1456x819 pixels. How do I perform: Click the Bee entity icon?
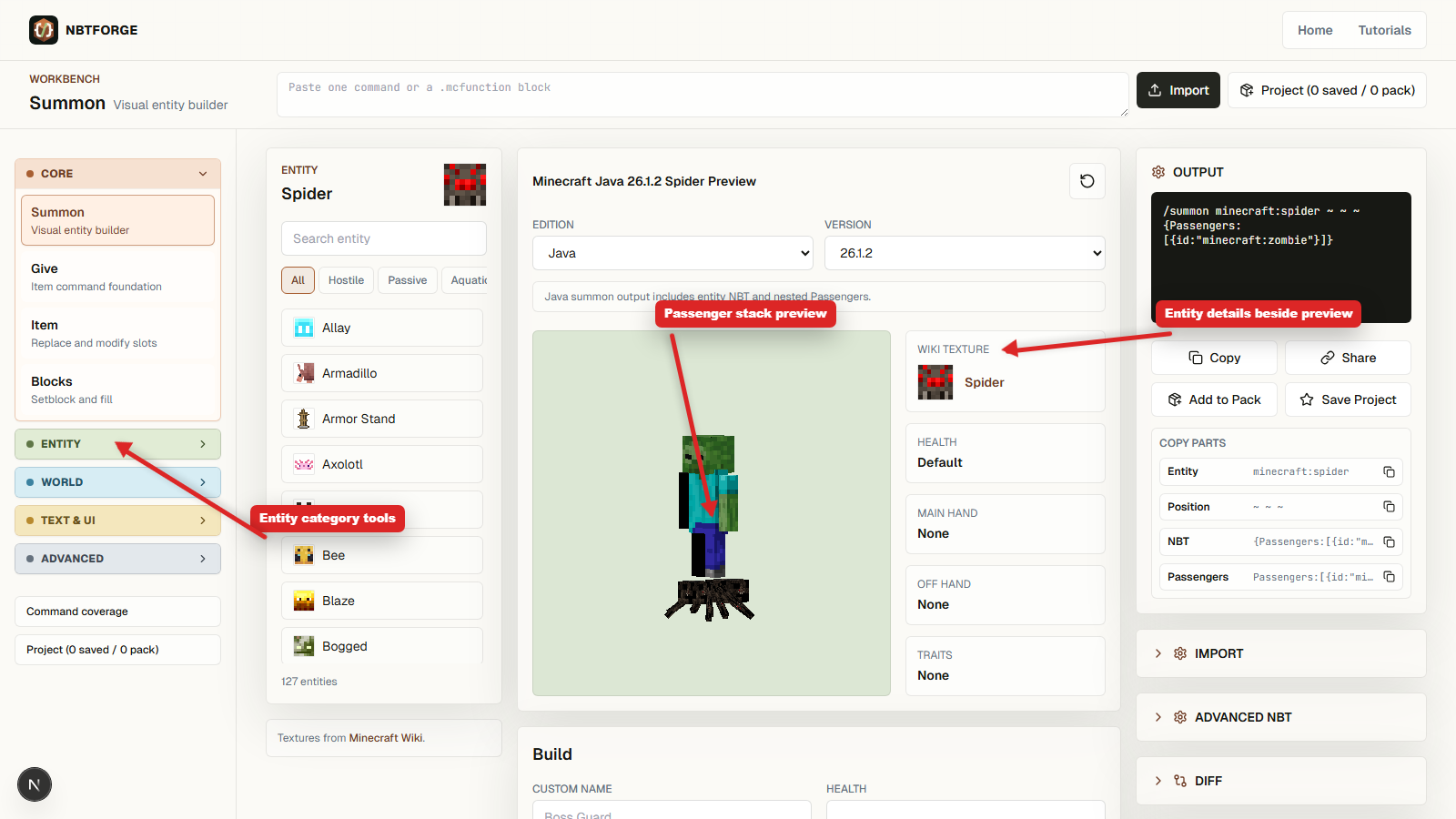pos(304,555)
